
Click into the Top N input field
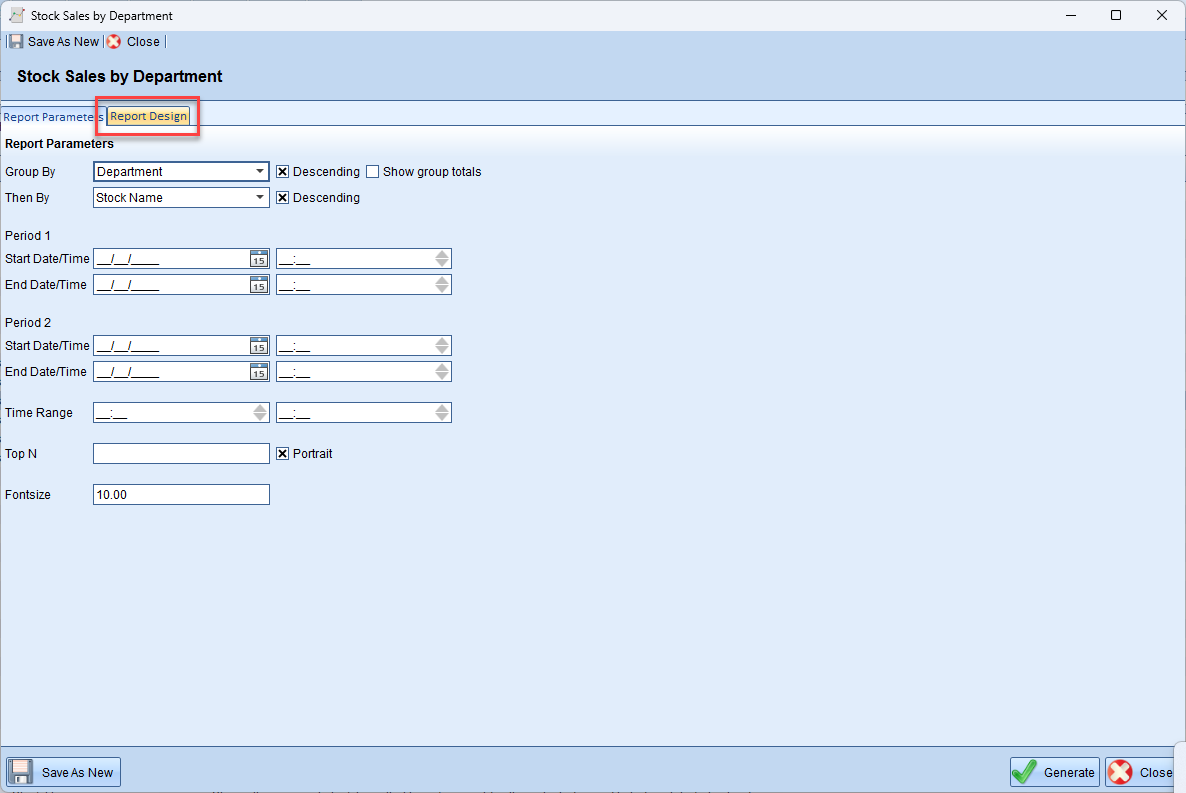181,454
